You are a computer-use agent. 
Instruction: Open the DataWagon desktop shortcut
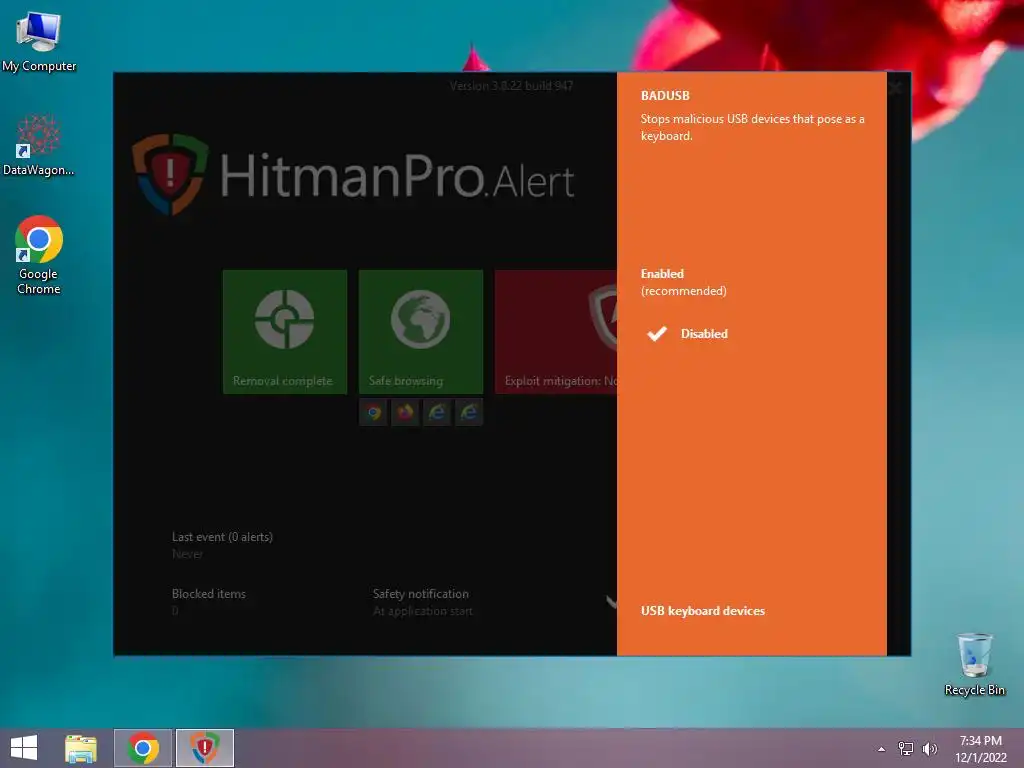(x=39, y=146)
